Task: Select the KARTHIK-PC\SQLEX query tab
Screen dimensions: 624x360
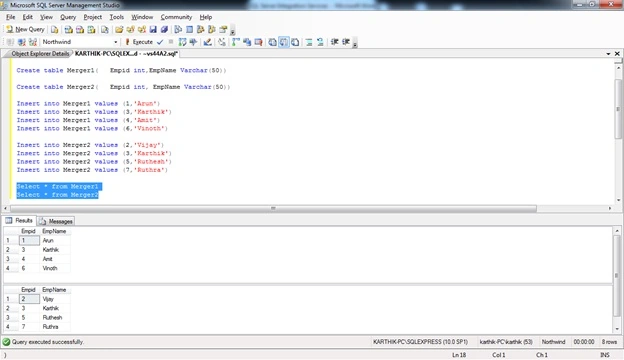Action: coord(126,54)
